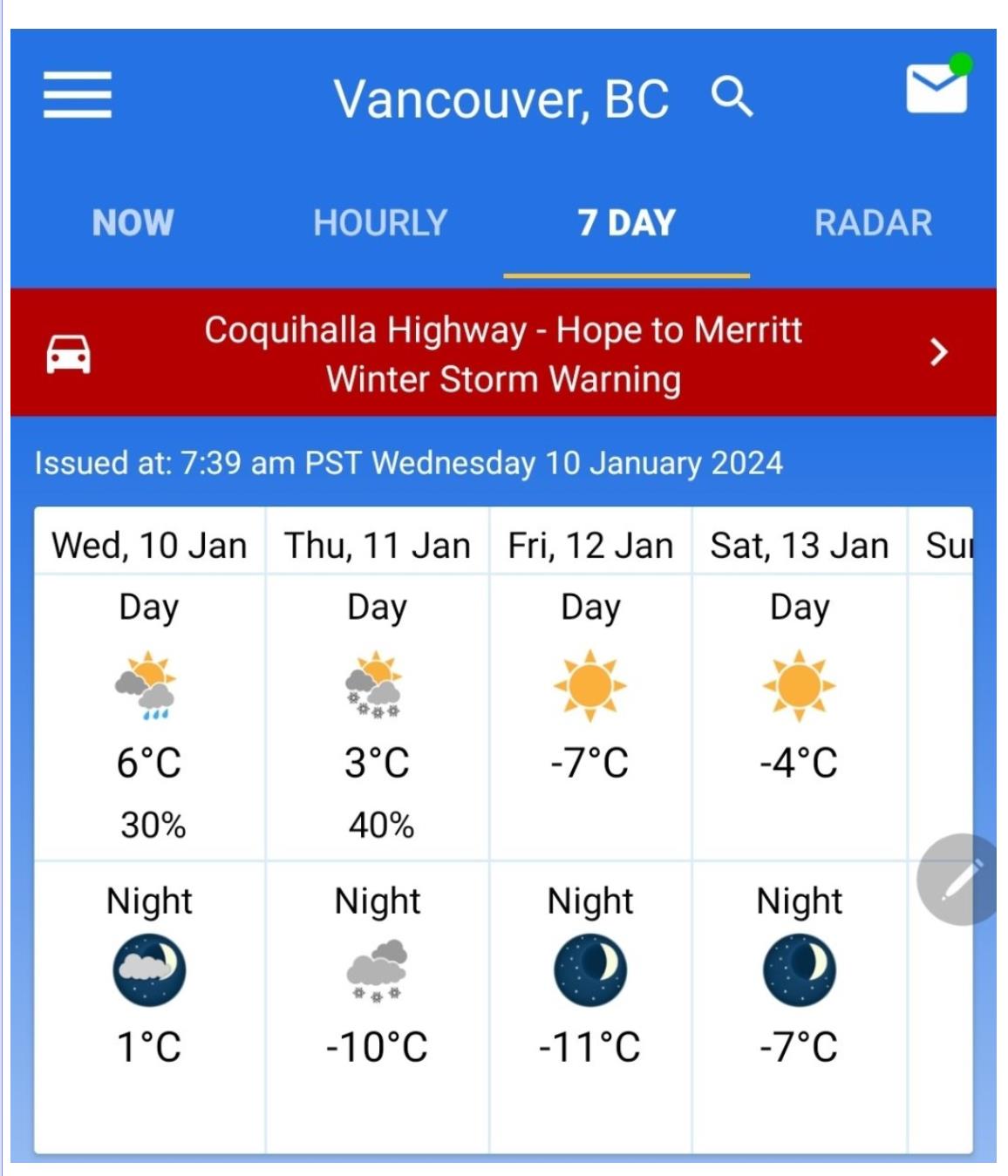Select Wednesday's day sun-and-rain weather icon

tap(147, 685)
